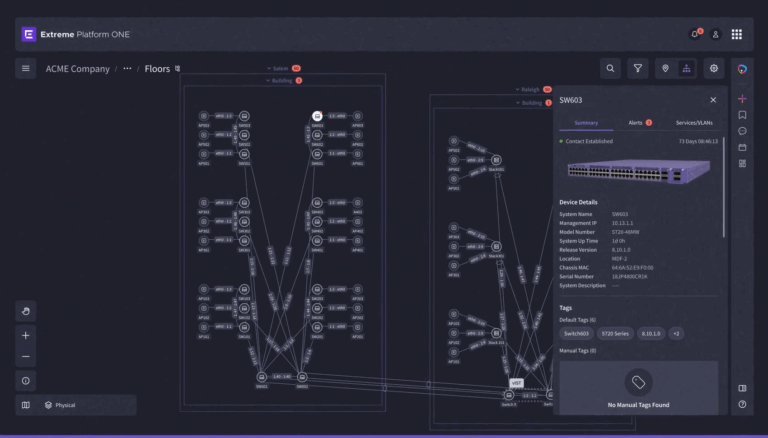Show the +2 additional tags
768x438 pixels.
pos(676,334)
